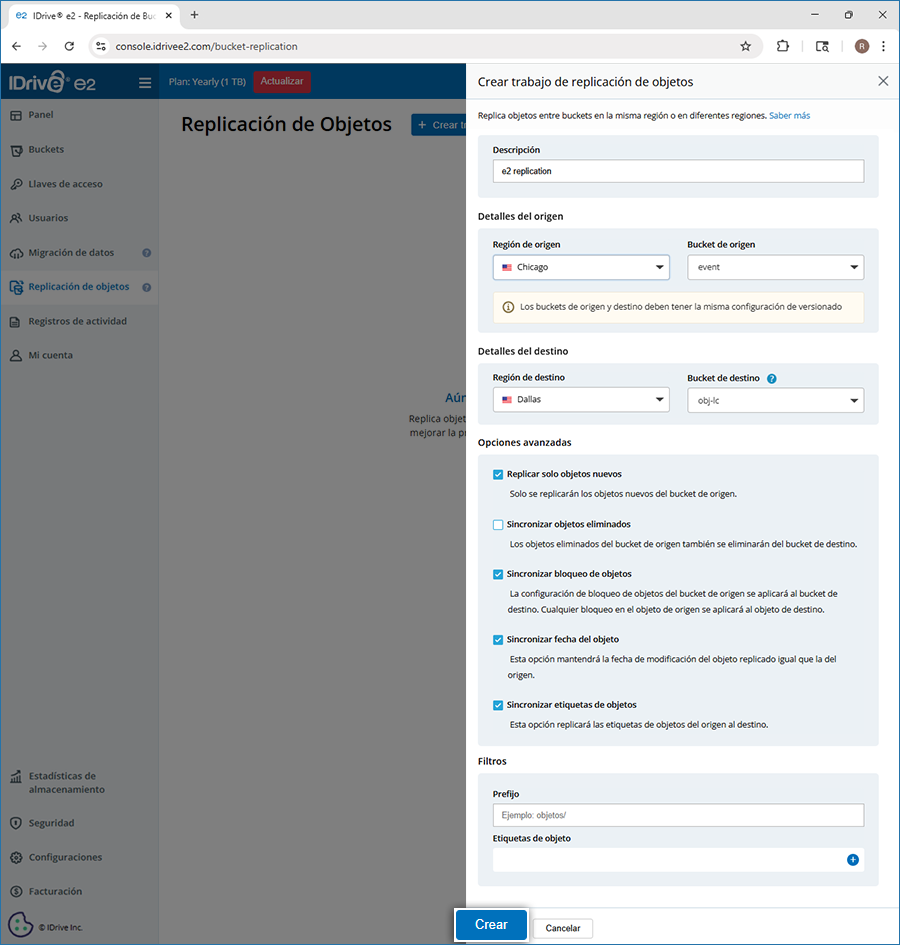900x945 pixels.
Task: Open Llaves de acceso in sidebar
Action: pos(65,184)
